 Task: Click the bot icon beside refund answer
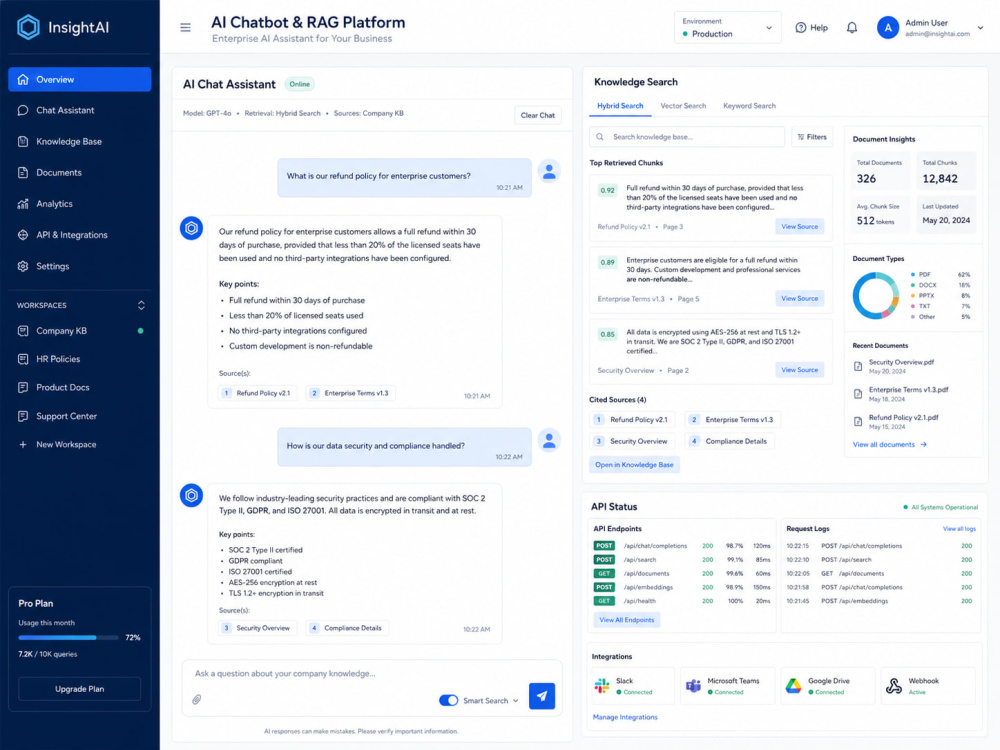191,228
